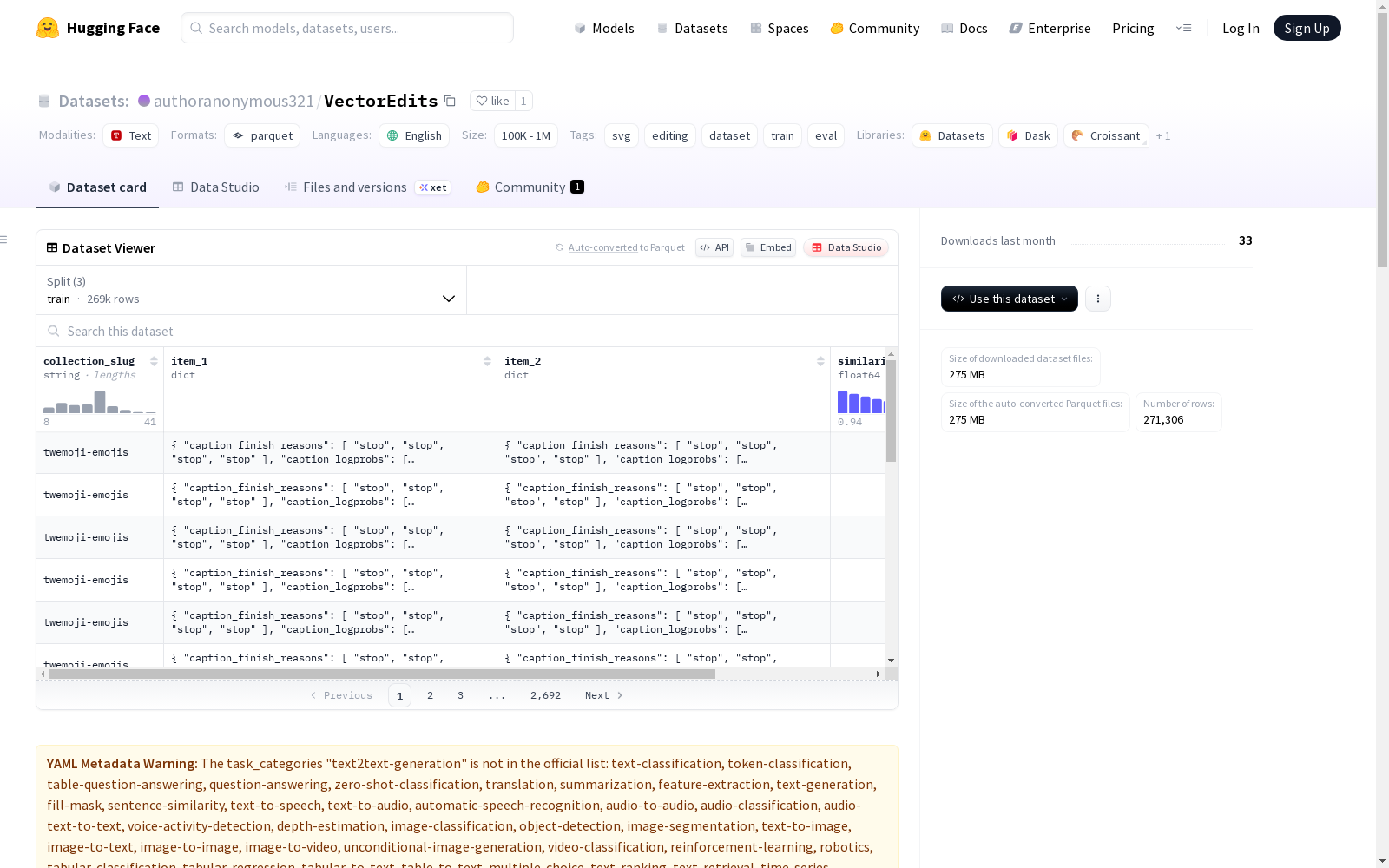Select the 100K - 1M size tag
This screenshot has height=868, width=1389.
[x=526, y=135]
